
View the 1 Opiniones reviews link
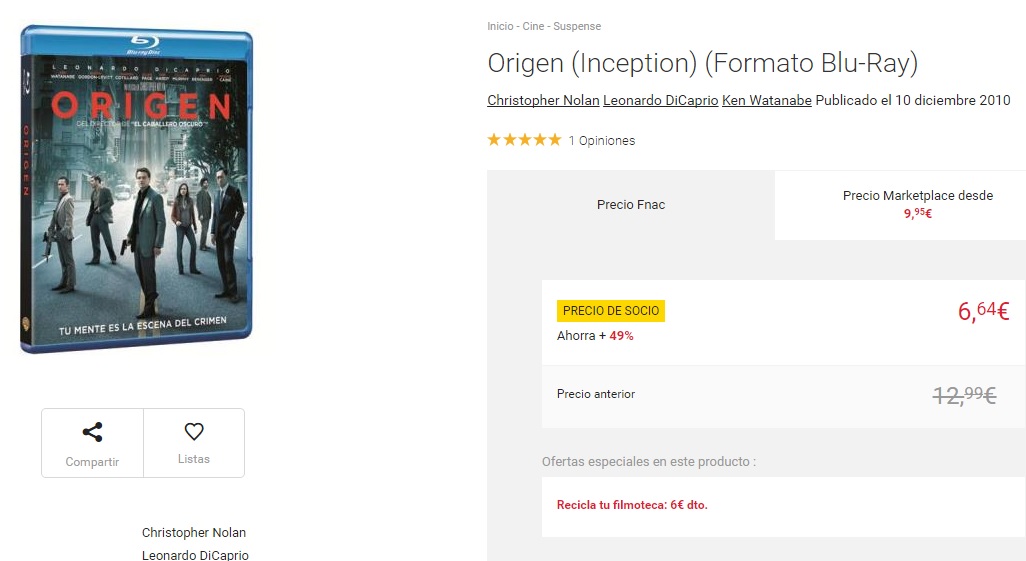(x=601, y=140)
